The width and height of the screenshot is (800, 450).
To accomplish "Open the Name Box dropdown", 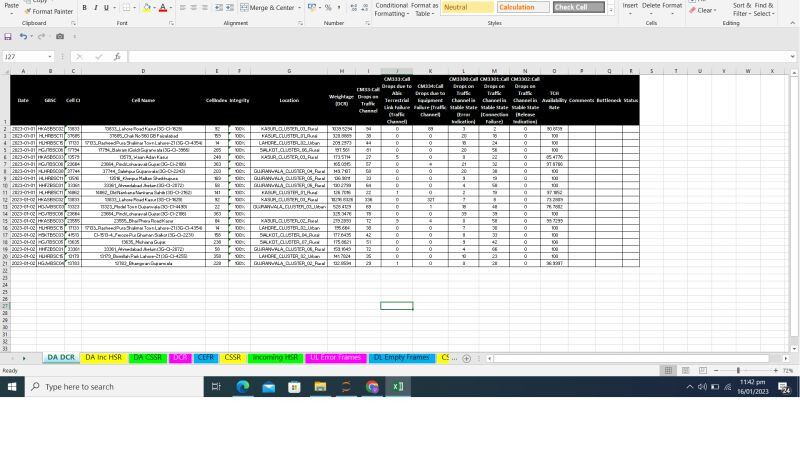I will 49,57.
